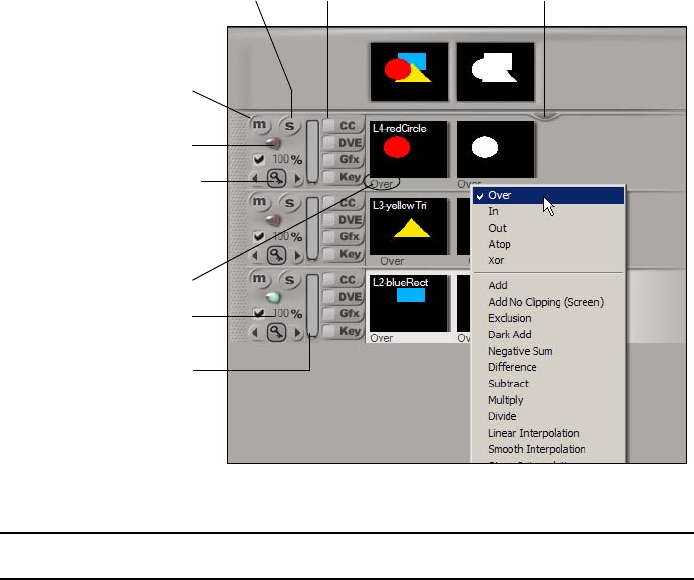The height and width of the screenshot is (580, 694).
Task: Click the keyframe key icon on L3-yellowTri
Action: point(277,255)
